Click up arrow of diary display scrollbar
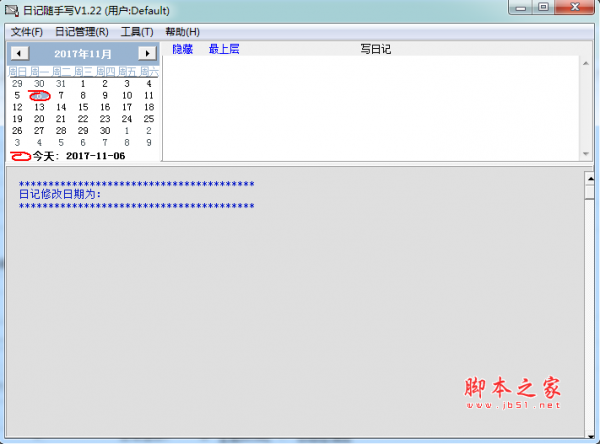Image resolution: width=600 pixels, height=444 pixels. [x=590, y=178]
